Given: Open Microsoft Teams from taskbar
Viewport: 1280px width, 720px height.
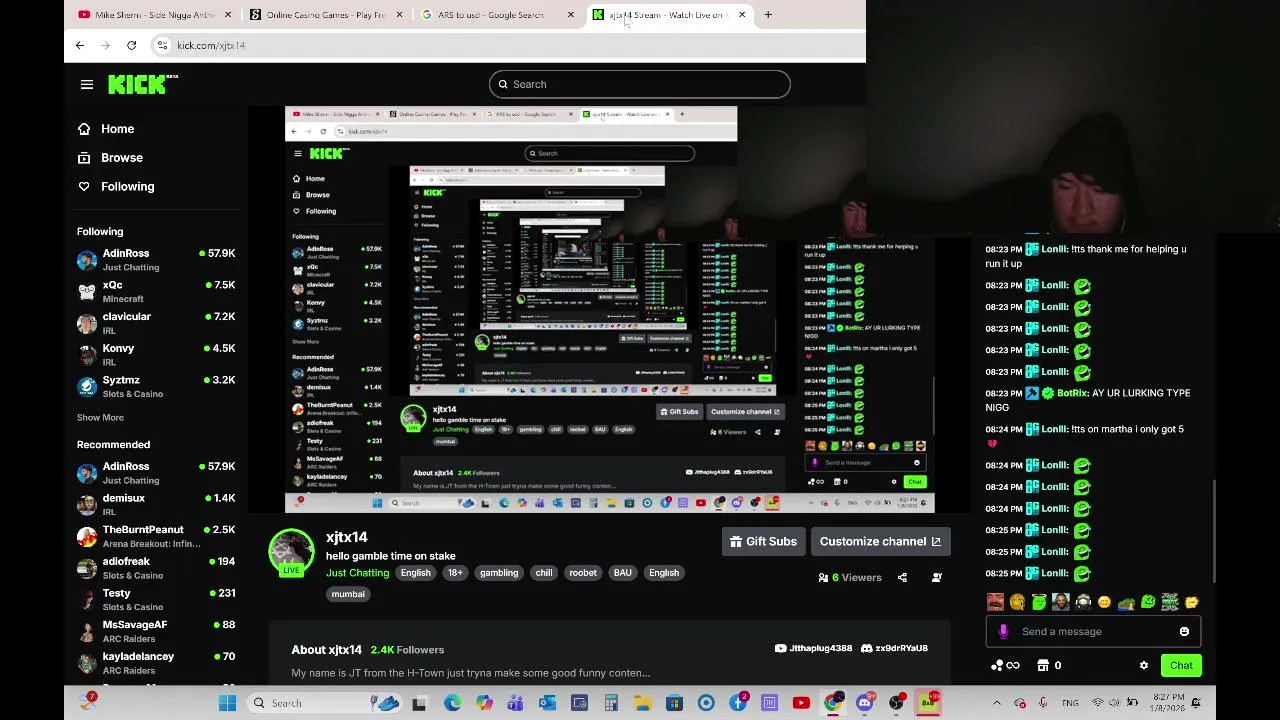Looking at the screenshot, I should (x=515, y=703).
